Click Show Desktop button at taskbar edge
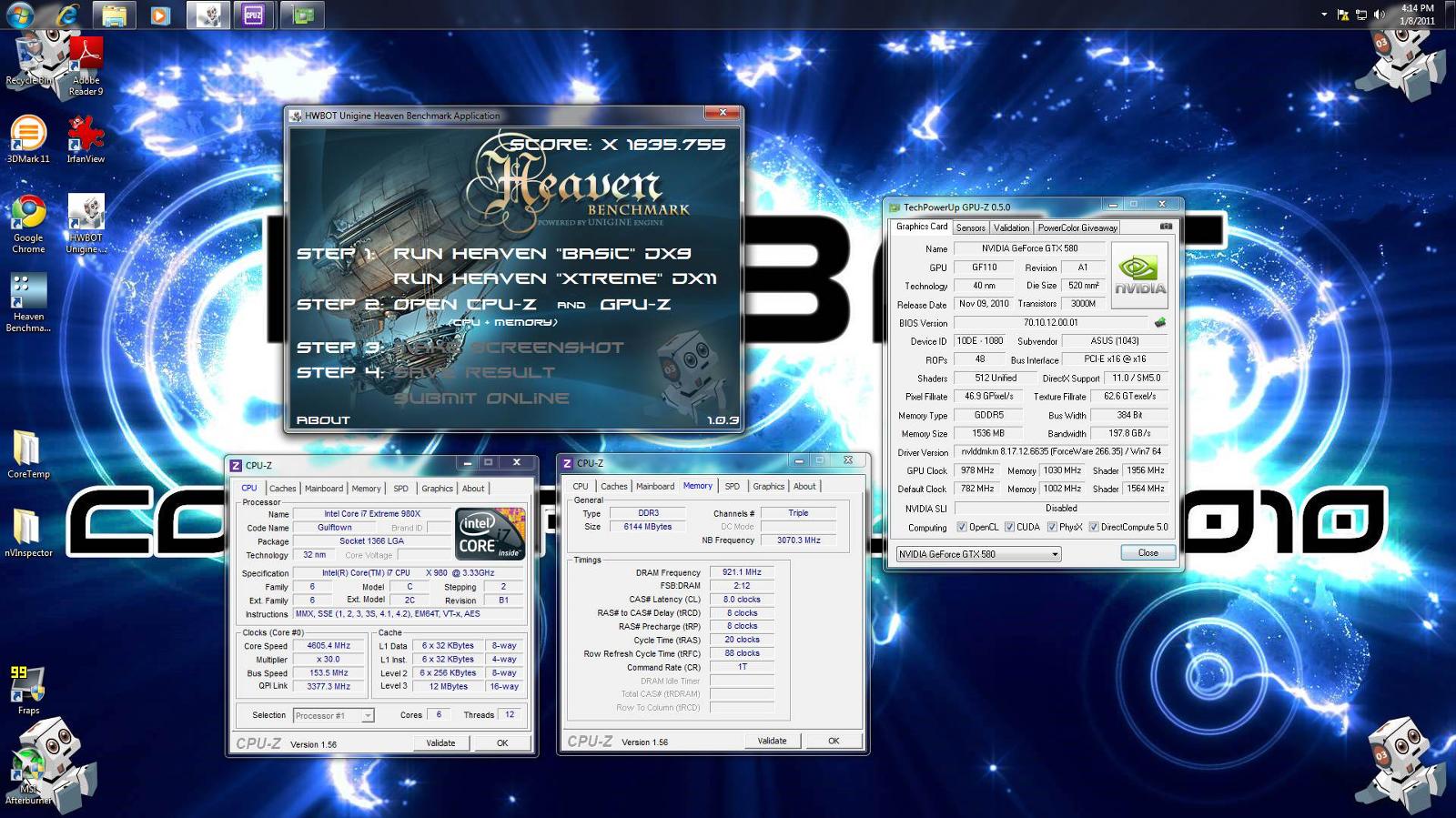This screenshot has height=818, width=1456. tap(1450, 15)
